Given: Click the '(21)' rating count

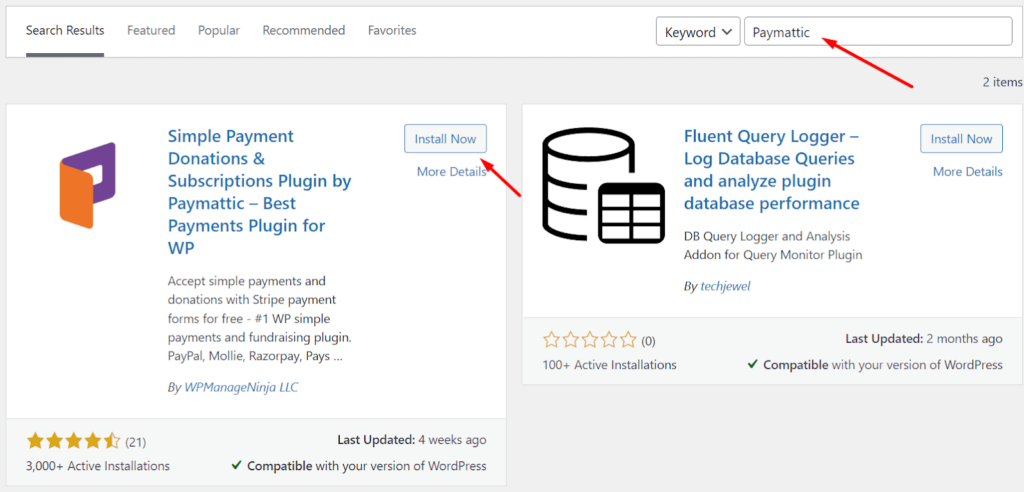Looking at the screenshot, I should [x=135, y=442].
